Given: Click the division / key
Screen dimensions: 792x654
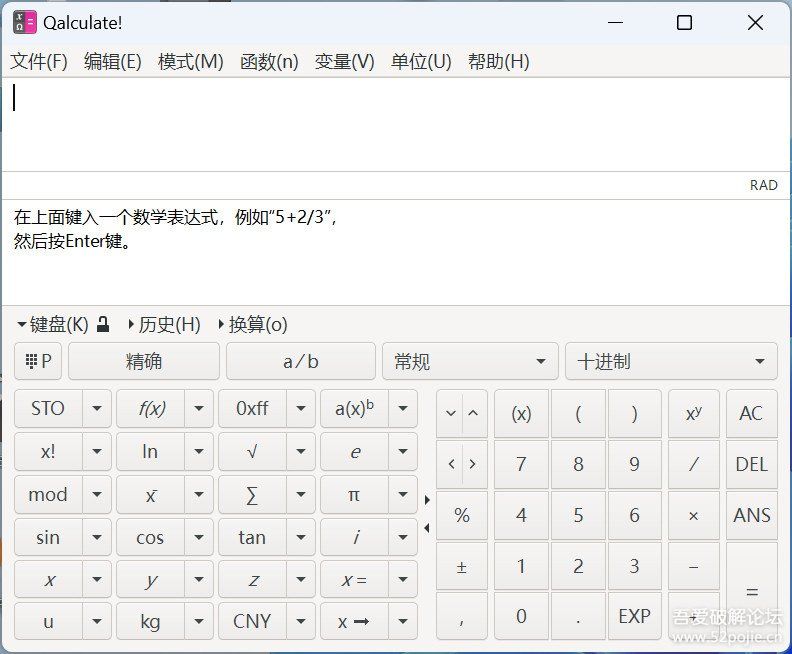Looking at the screenshot, I should point(694,464).
